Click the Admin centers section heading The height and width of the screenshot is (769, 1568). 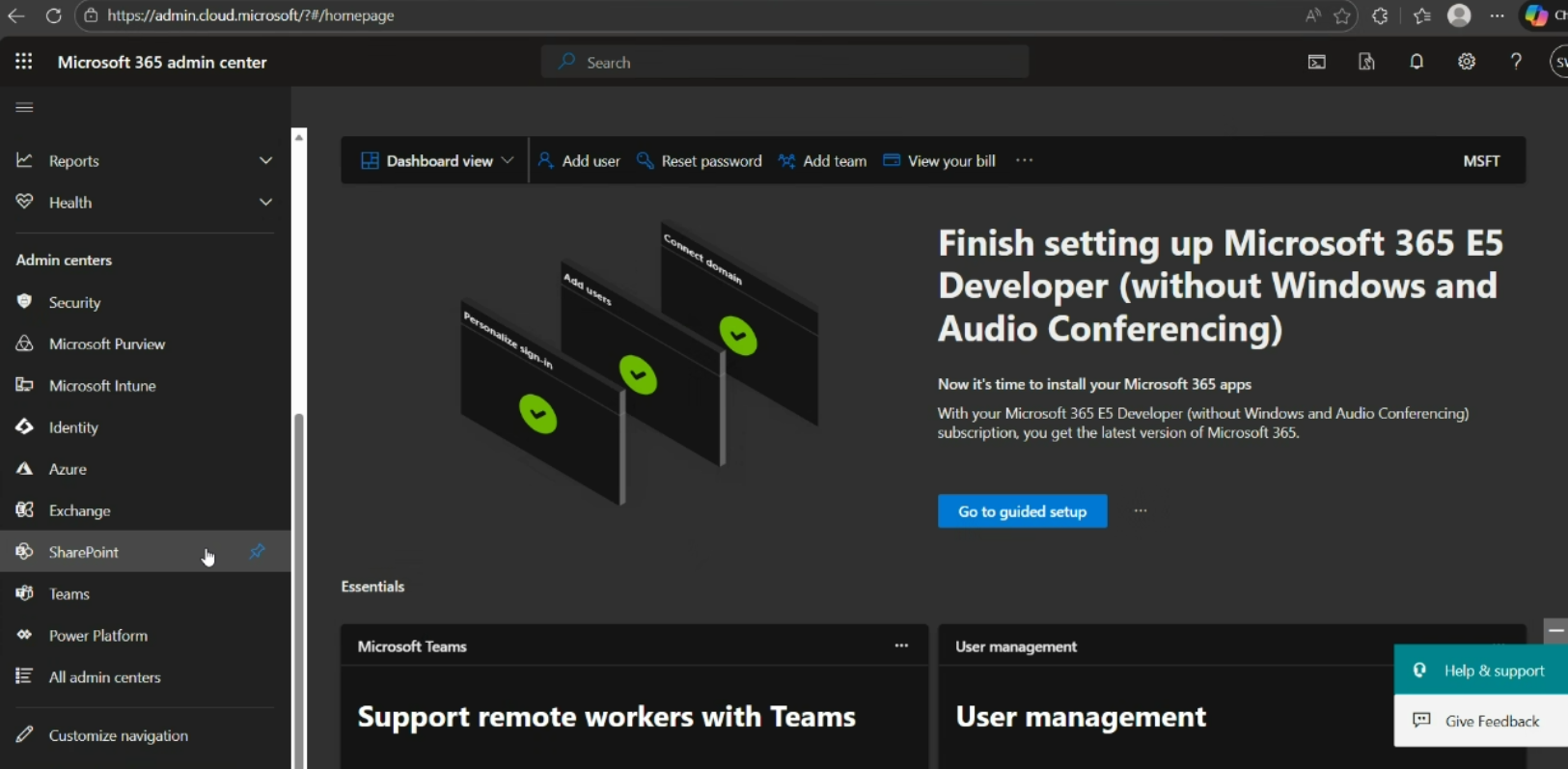point(64,260)
